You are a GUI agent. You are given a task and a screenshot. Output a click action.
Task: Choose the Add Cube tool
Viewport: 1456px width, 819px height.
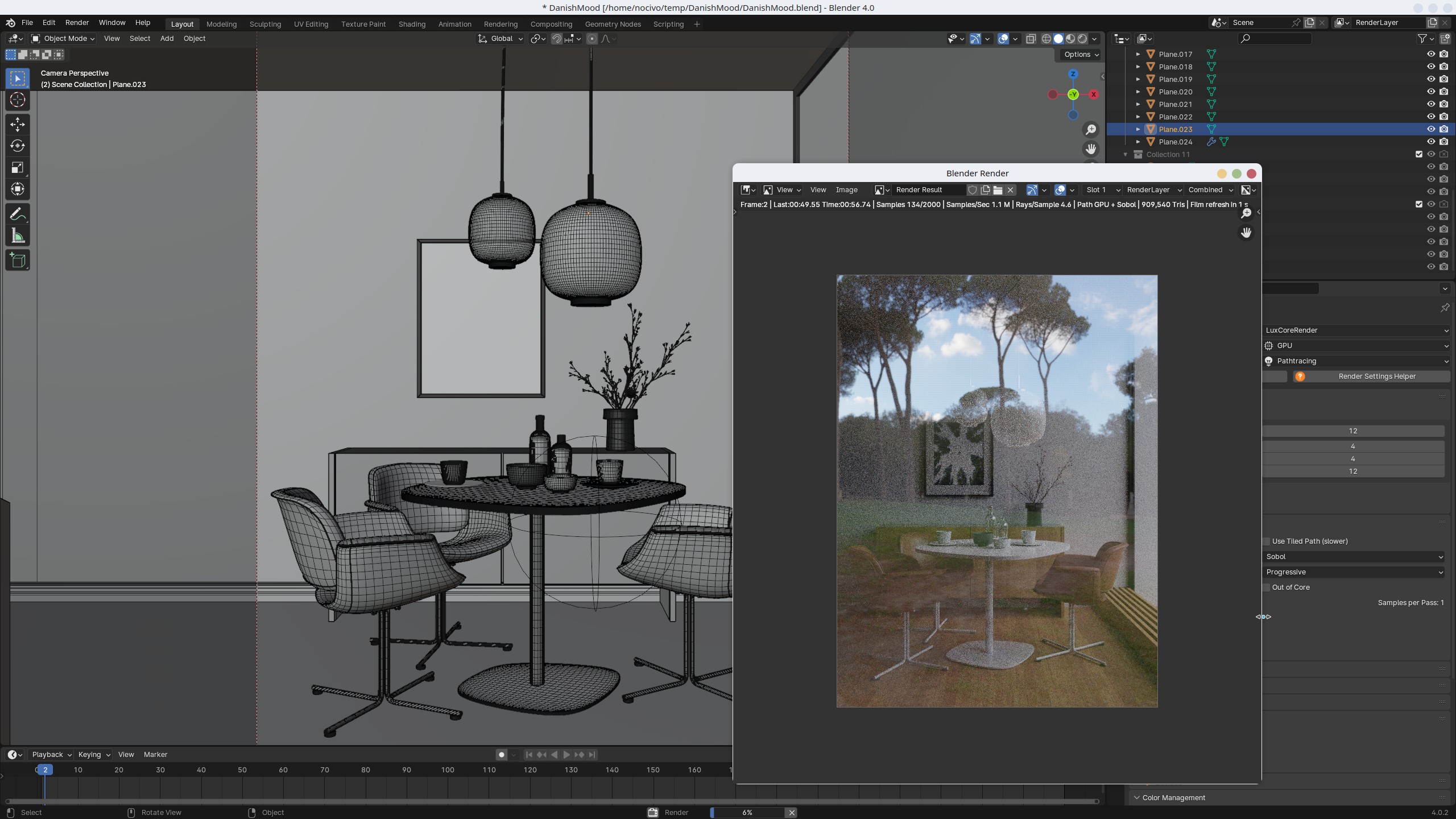17,260
